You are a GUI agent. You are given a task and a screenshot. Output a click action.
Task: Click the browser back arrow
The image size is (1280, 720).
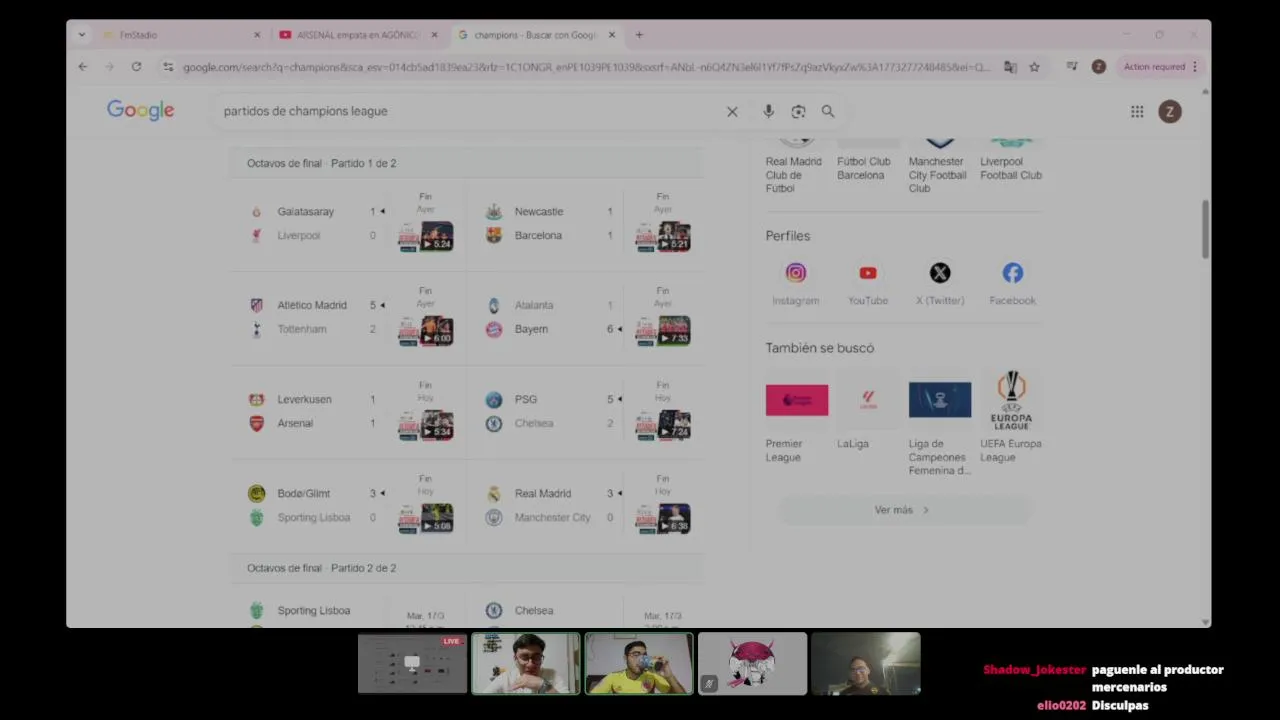83,67
